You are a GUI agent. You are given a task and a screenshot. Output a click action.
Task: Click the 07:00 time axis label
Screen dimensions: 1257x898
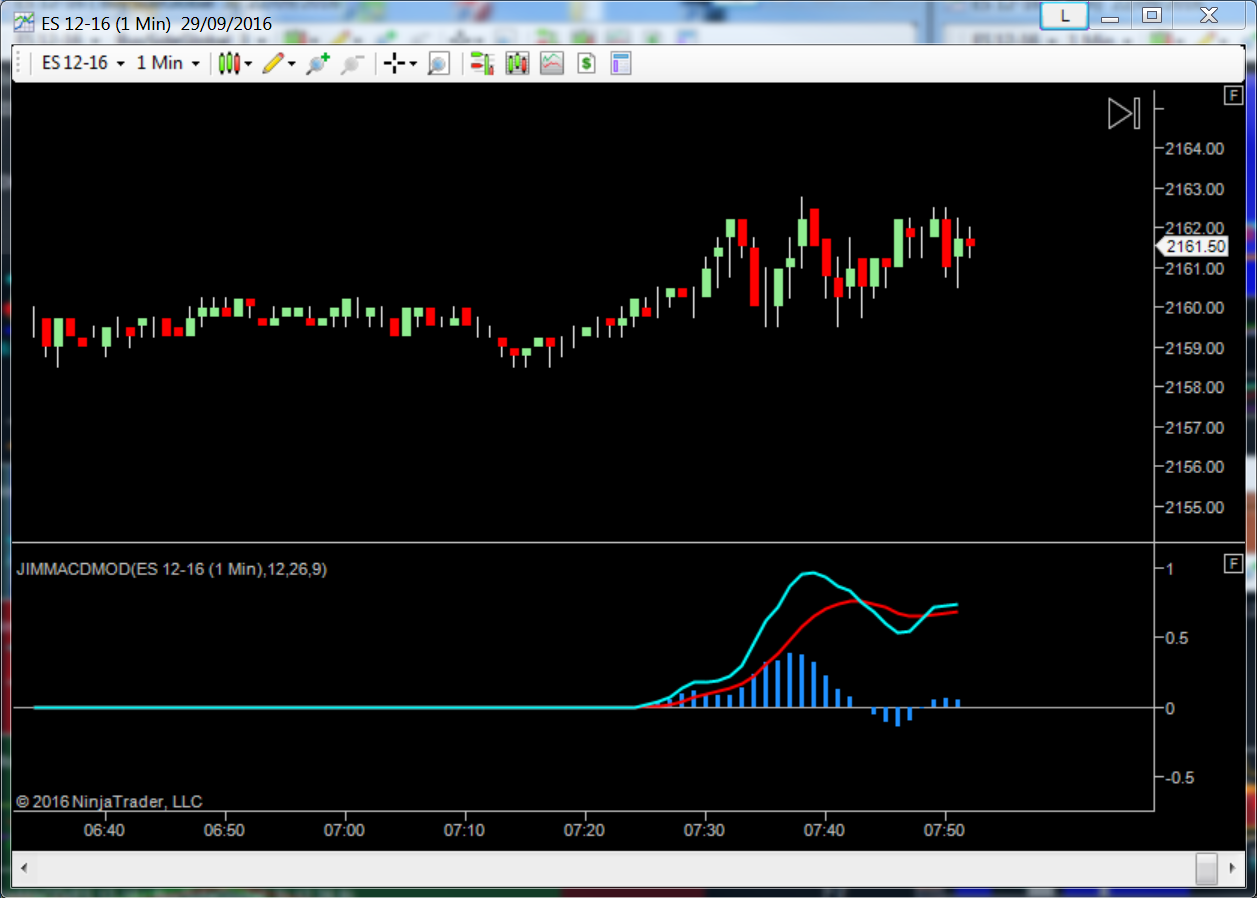(344, 830)
